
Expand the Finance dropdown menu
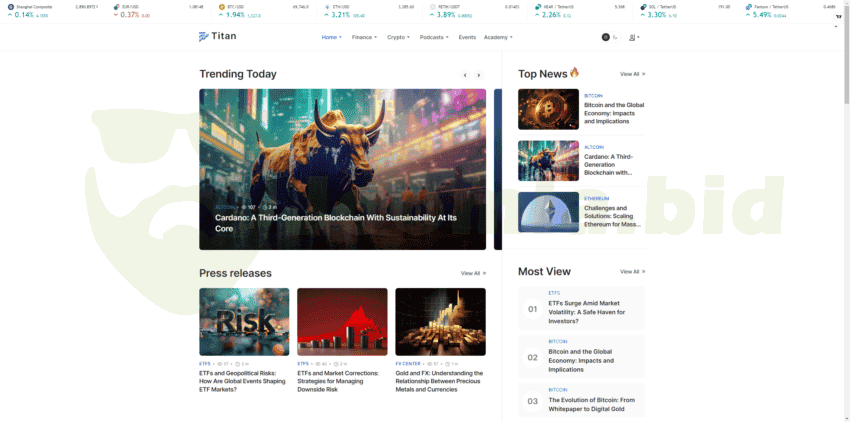[x=364, y=37]
